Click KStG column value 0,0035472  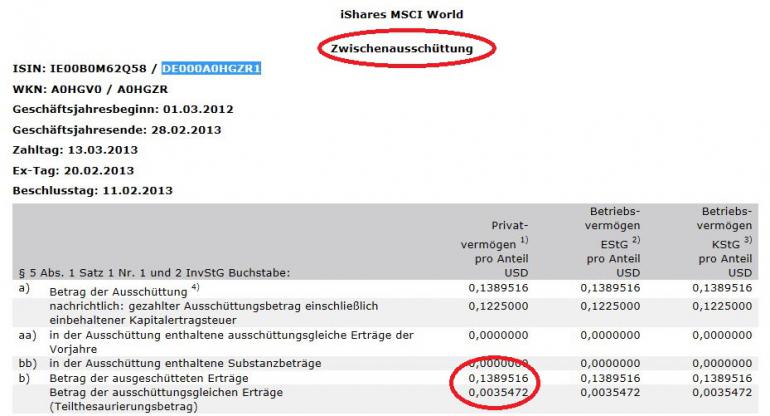pos(722,392)
